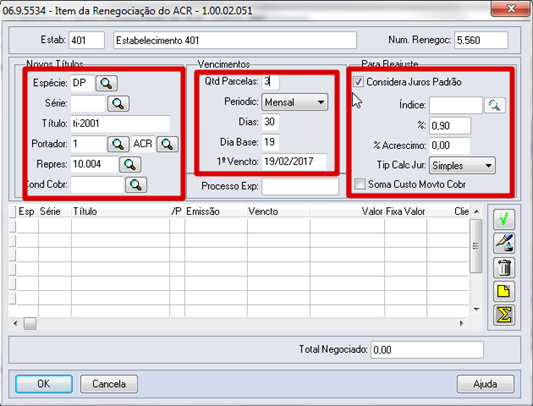Click the empty Série field
This screenshot has width=533, height=406.
pyautogui.click(x=88, y=103)
